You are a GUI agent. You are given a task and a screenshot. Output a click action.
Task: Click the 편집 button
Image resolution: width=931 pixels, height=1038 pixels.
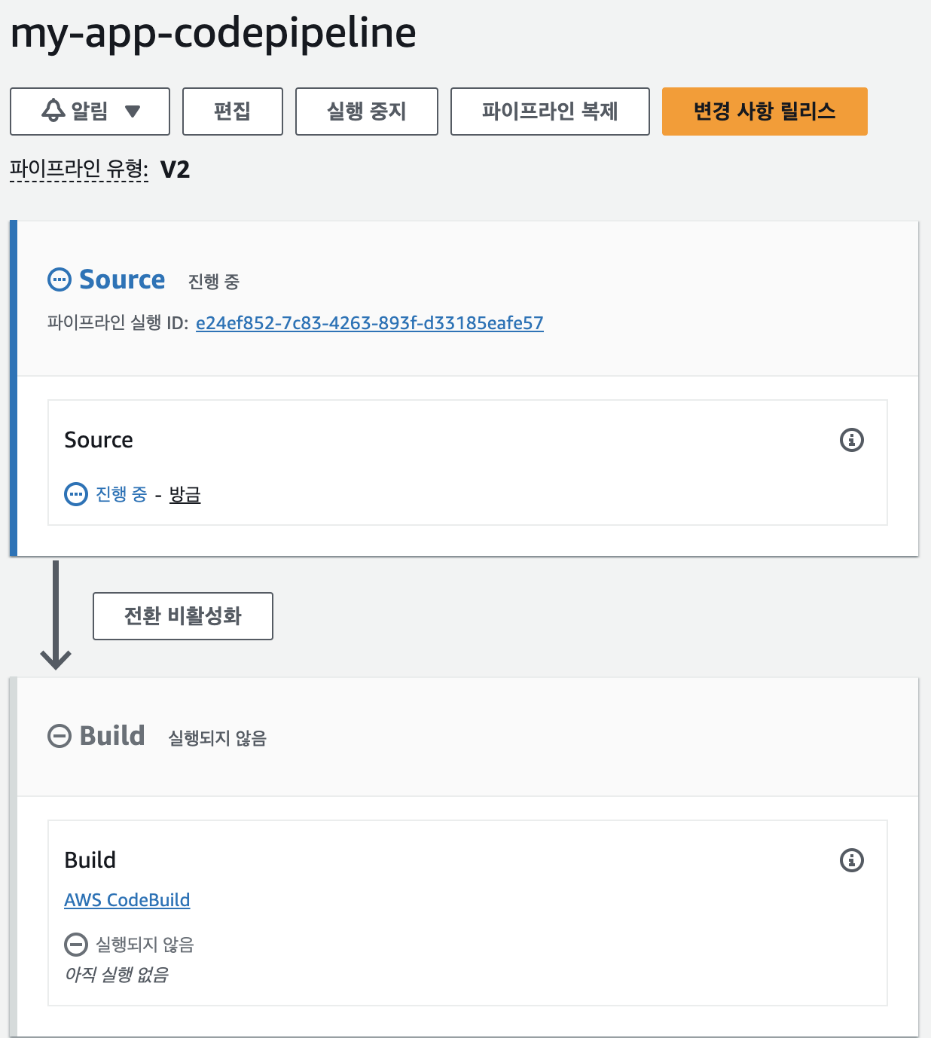[x=232, y=111]
